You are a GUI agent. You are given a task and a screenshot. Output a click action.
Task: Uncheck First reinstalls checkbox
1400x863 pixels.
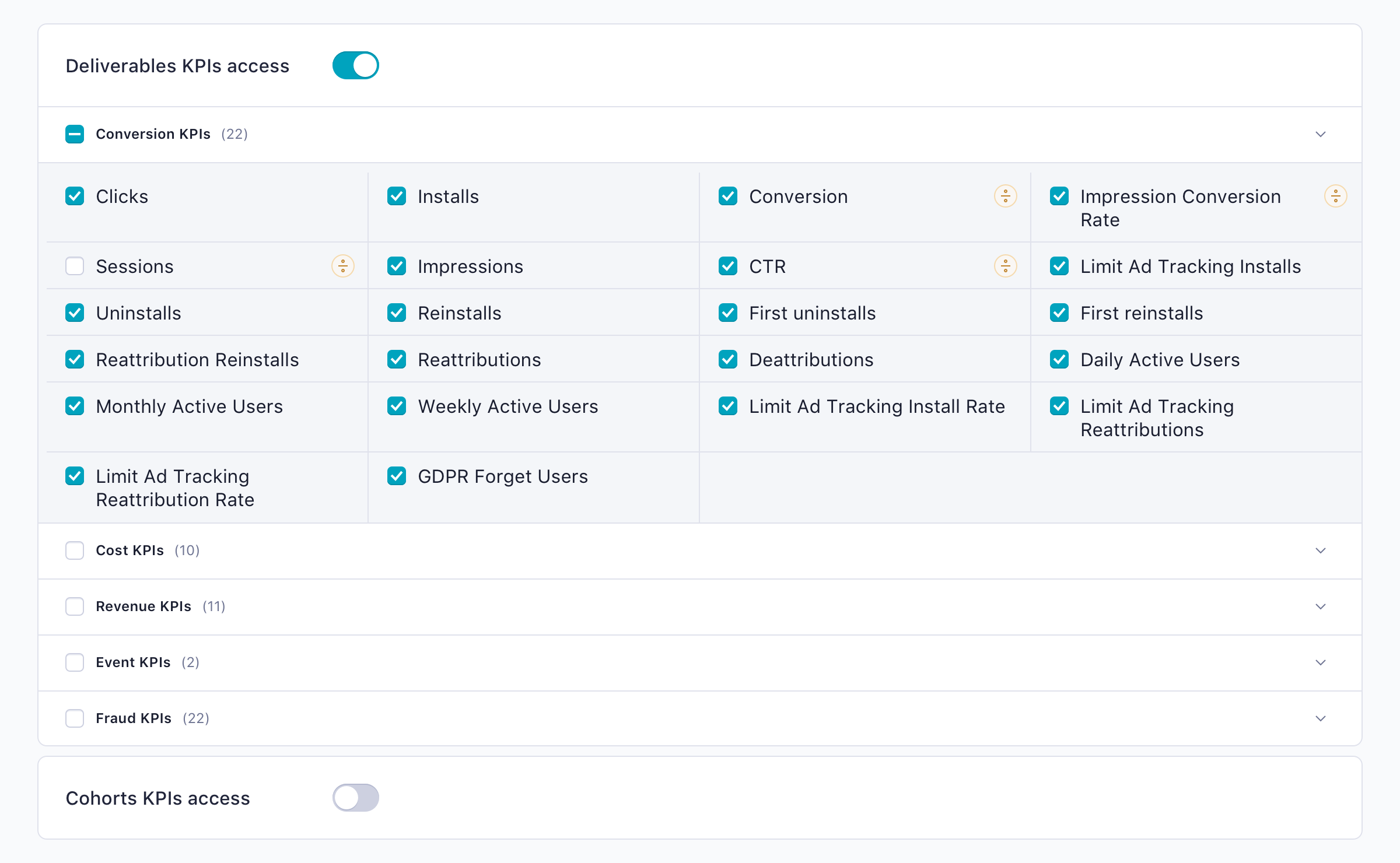click(x=1059, y=313)
